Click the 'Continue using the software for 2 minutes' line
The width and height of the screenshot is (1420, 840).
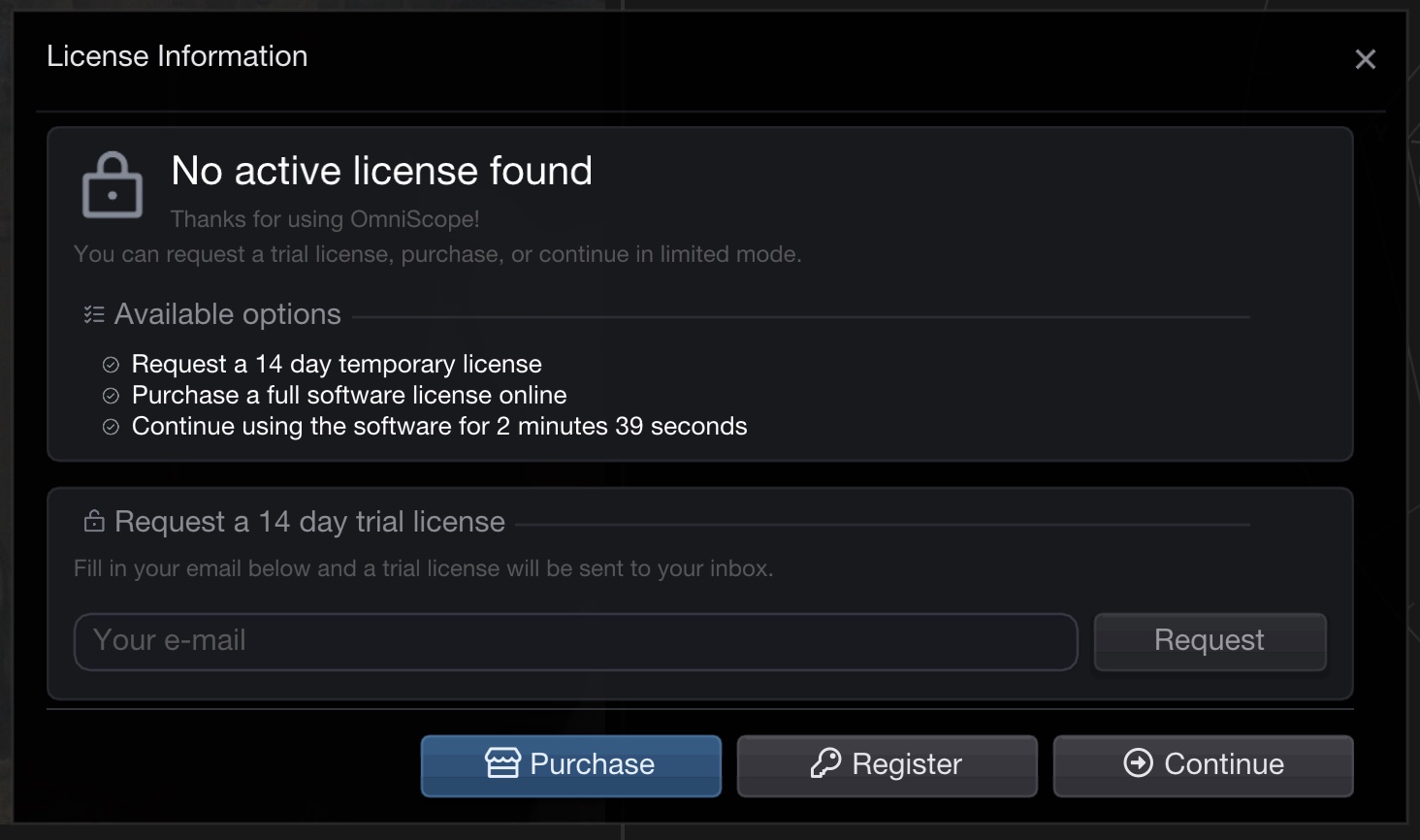[439, 426]
